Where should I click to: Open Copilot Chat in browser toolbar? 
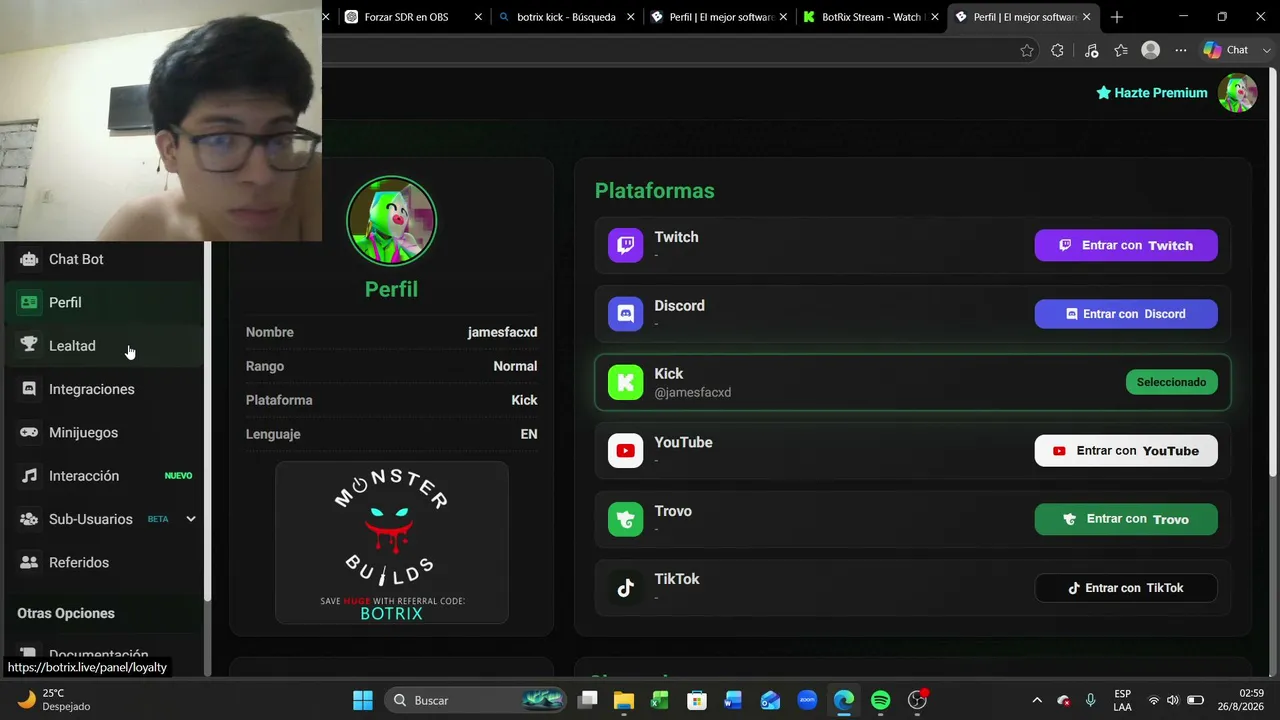click(x=1227, y=50)
